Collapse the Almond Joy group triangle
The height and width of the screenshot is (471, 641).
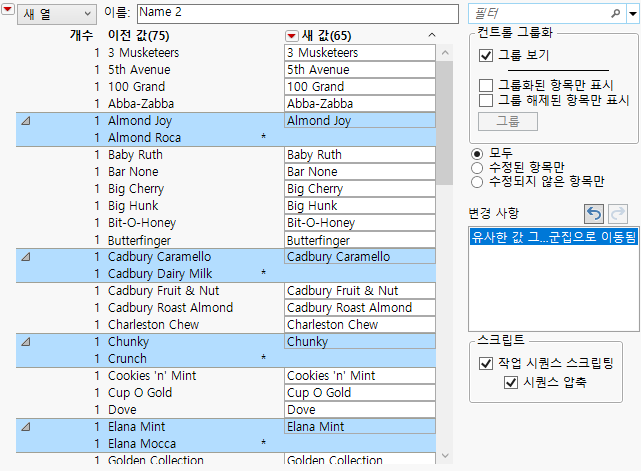pos(26,121)
